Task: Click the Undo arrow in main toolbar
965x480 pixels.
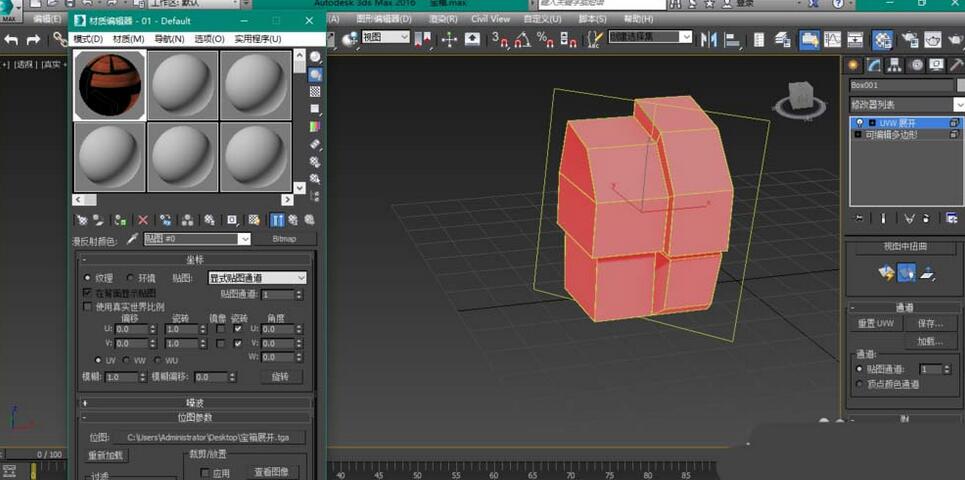Action: click(x=12, y=39)
